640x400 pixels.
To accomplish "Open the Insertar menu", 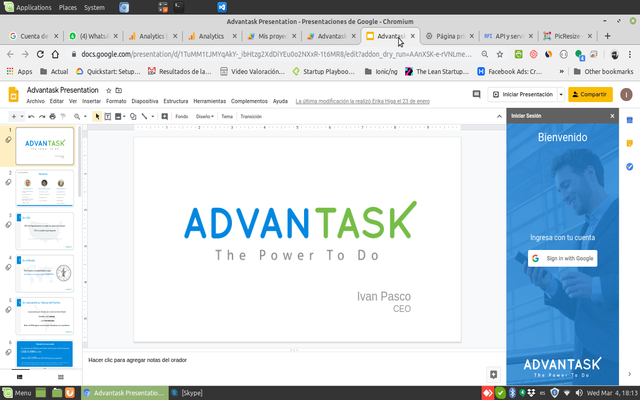I will [x=91, y=101].
